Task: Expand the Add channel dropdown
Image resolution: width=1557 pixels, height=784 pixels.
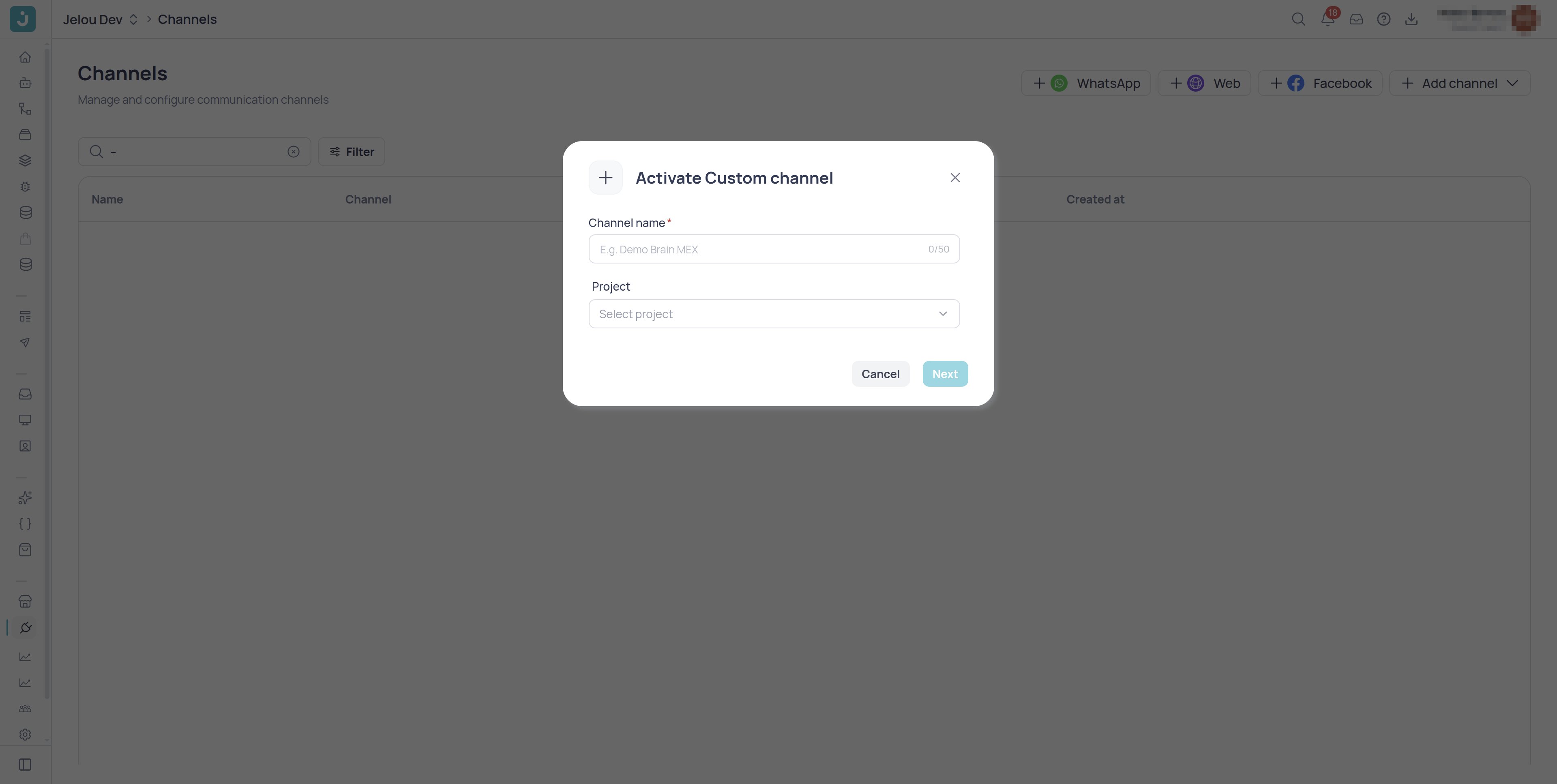Action: click(1460, 84)
